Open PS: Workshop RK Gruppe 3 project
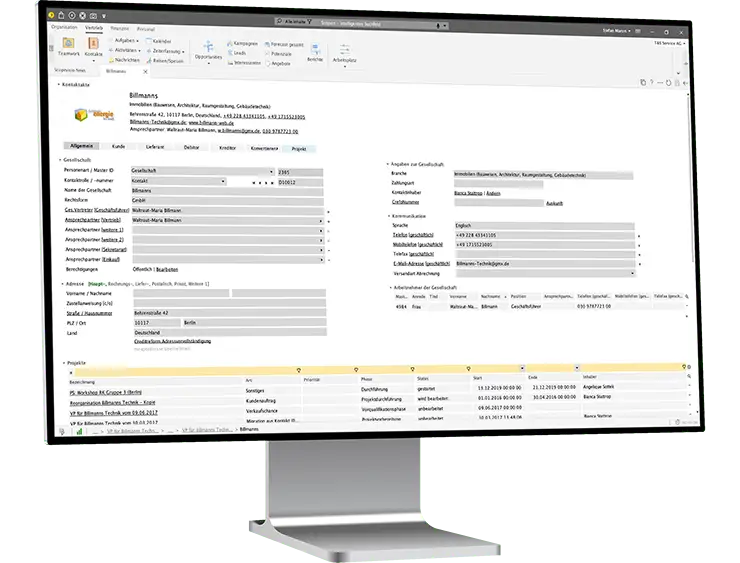 [x=106, y=393]
